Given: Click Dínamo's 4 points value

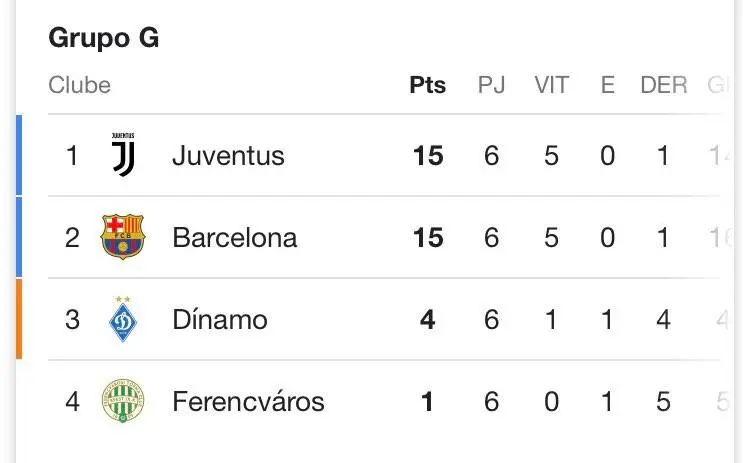Looking at the screenshot, I should click(x=428, y=320).
